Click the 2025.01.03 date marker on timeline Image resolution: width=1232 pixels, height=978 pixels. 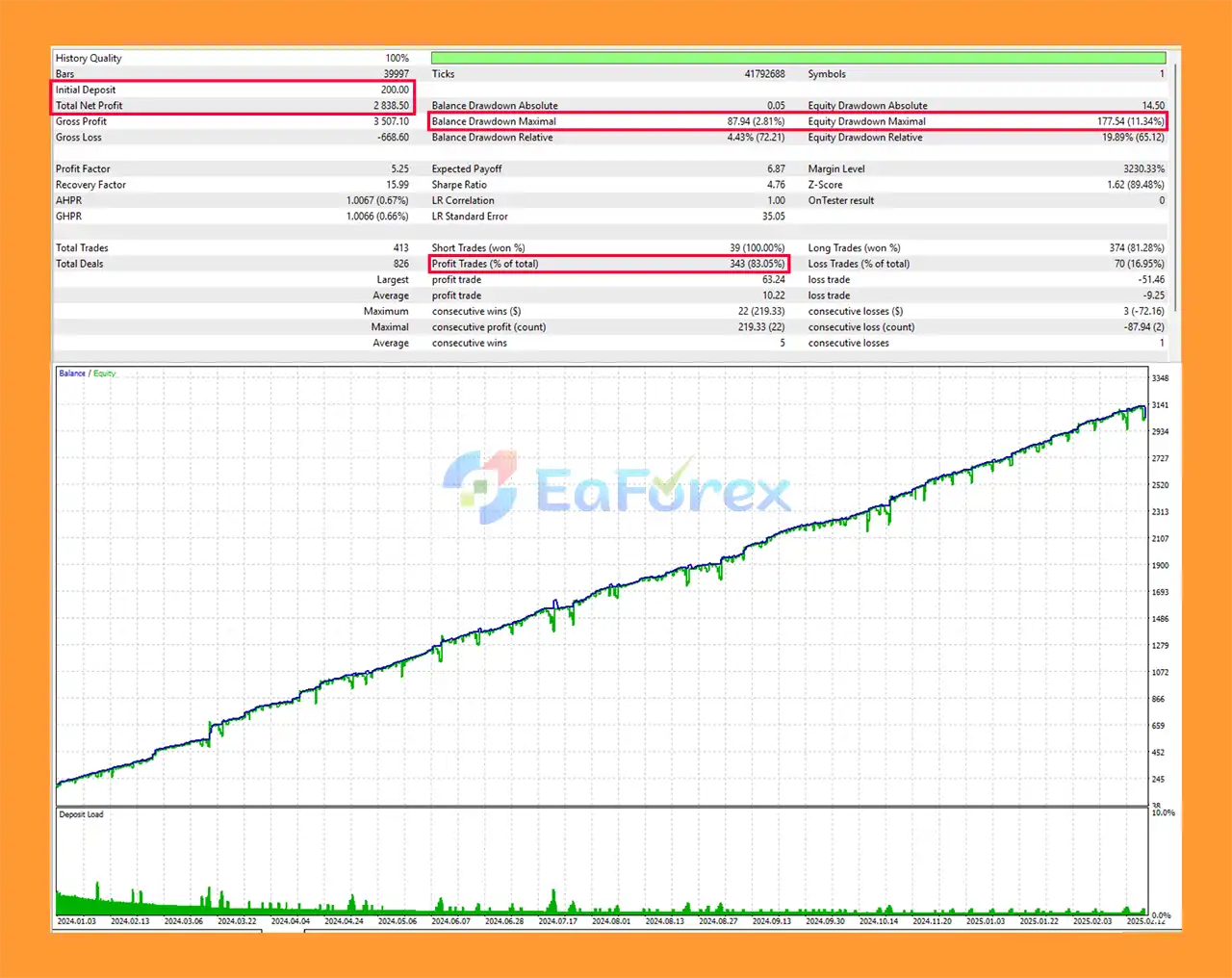point(985,921)
